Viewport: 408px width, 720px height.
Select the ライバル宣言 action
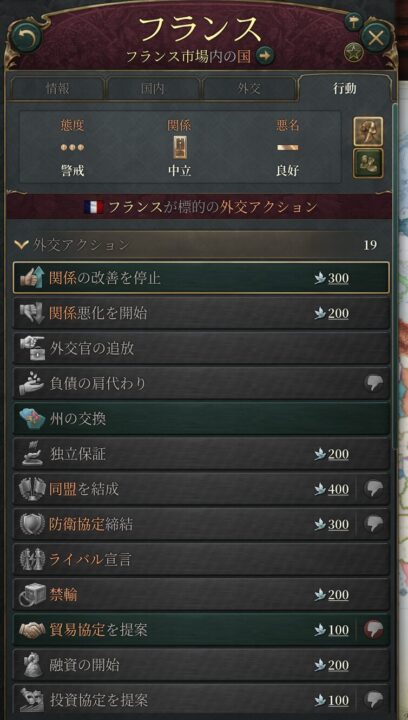point(201,559)
